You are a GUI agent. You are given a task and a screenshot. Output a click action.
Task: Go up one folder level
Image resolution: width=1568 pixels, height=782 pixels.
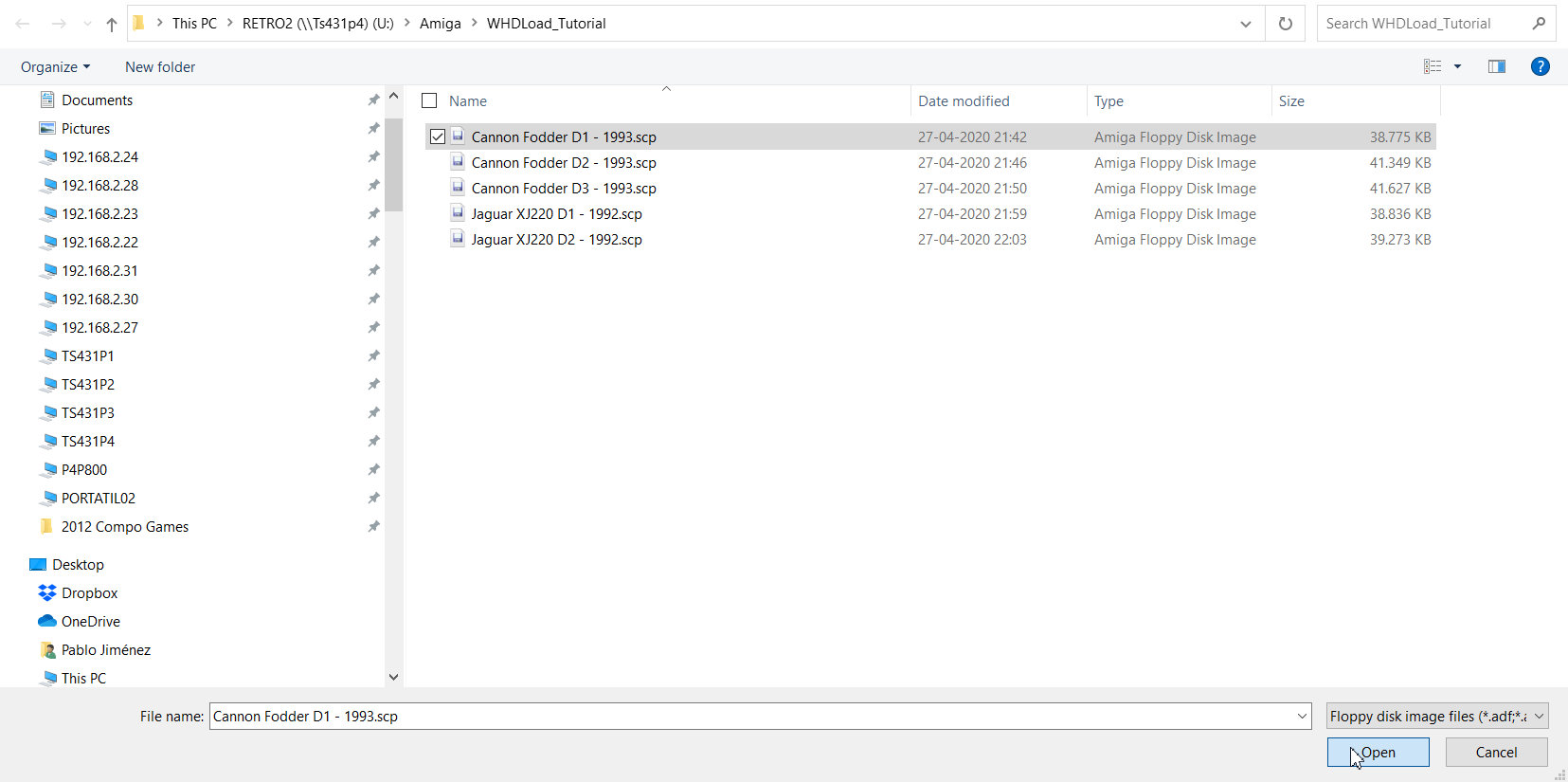click(112, 24)
